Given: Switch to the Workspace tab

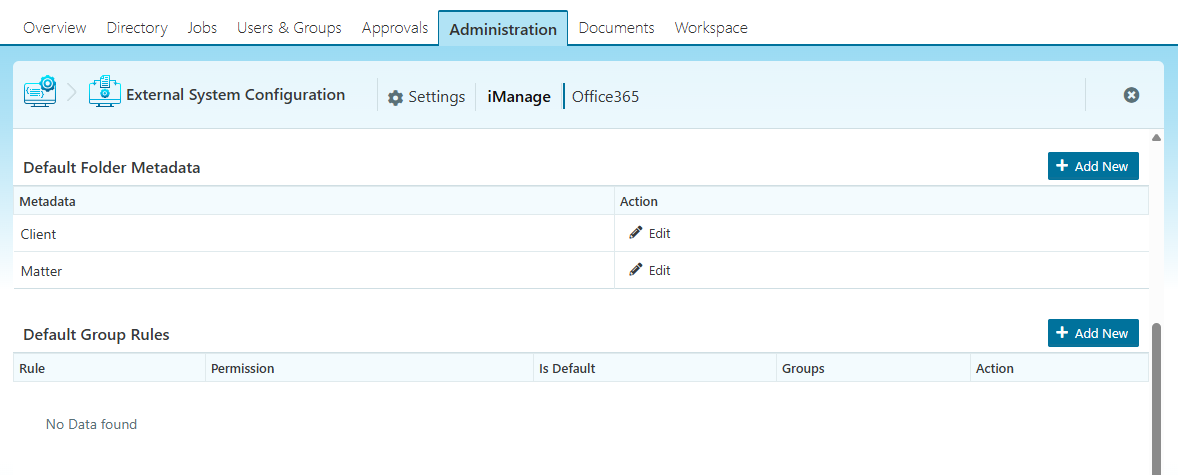Looking at the screenshot, I should pos(711,28).
